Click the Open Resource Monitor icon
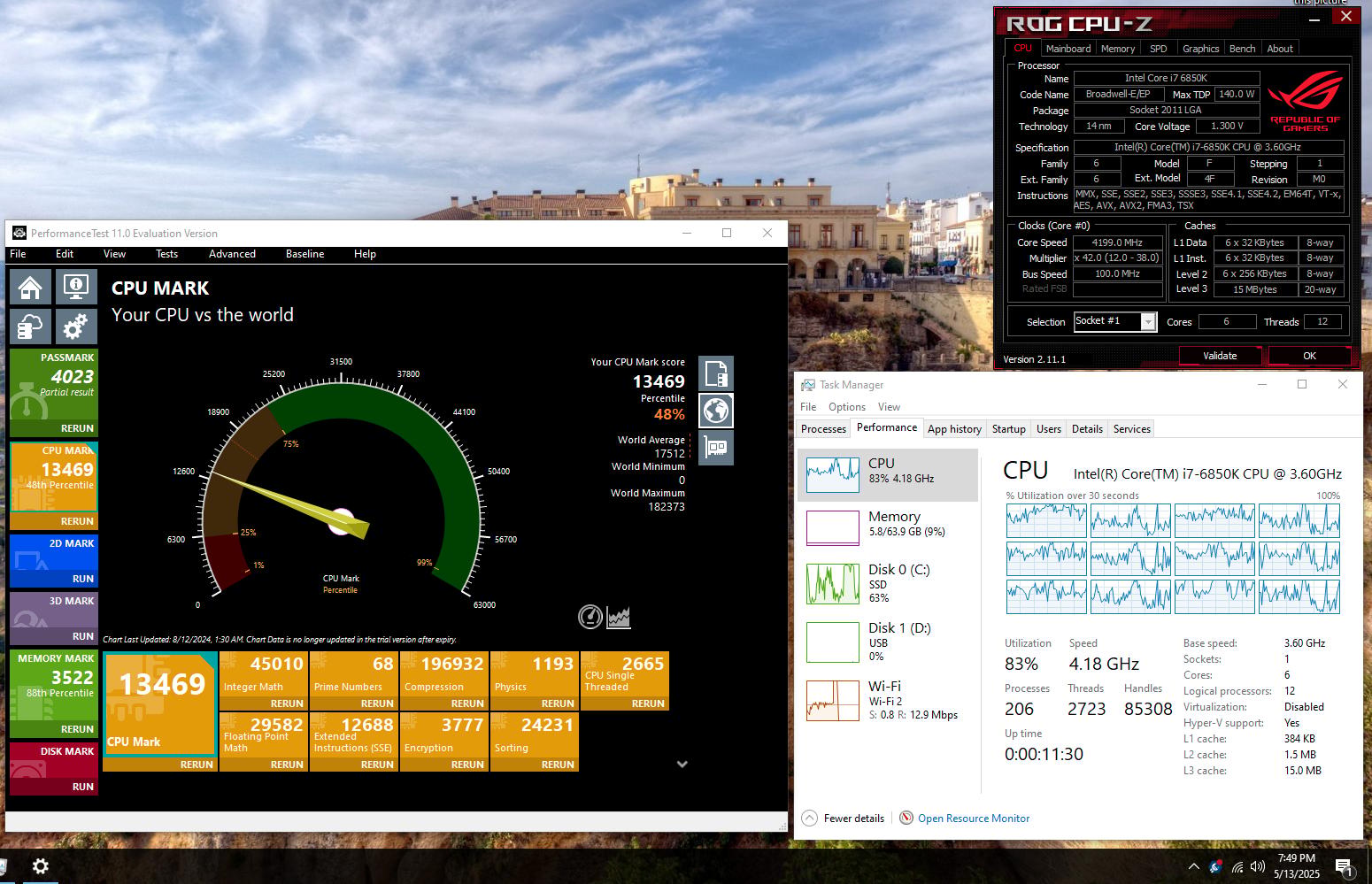1372x884 pixels. (906, 818)
